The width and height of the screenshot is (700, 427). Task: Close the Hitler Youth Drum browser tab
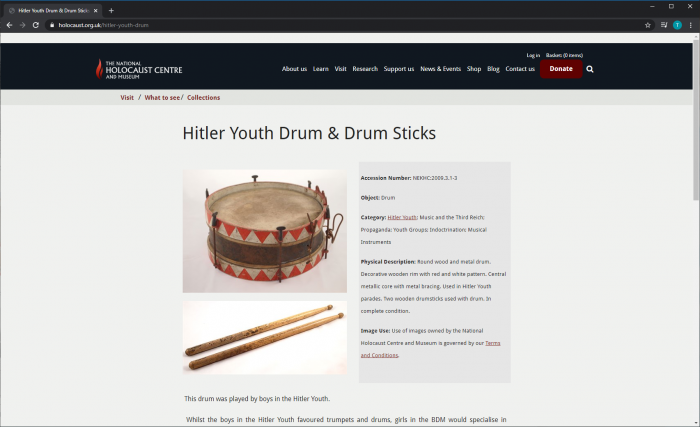[x=96, y=10]
